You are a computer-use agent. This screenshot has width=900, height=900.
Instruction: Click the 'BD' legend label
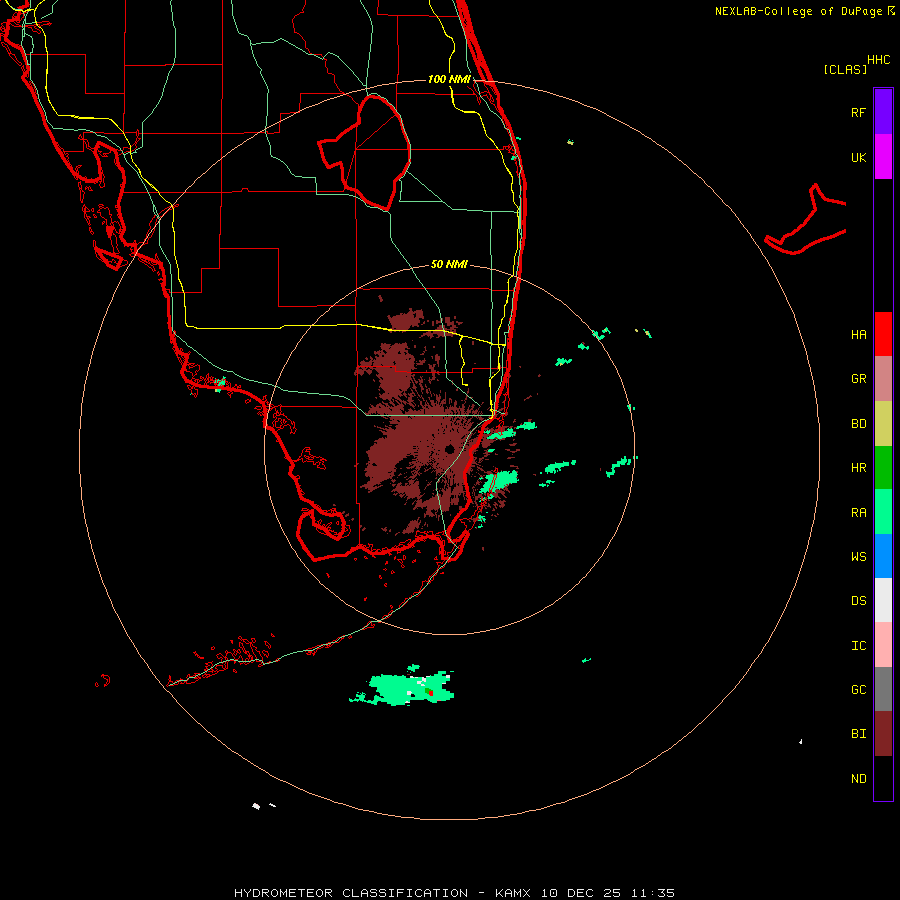858,424
